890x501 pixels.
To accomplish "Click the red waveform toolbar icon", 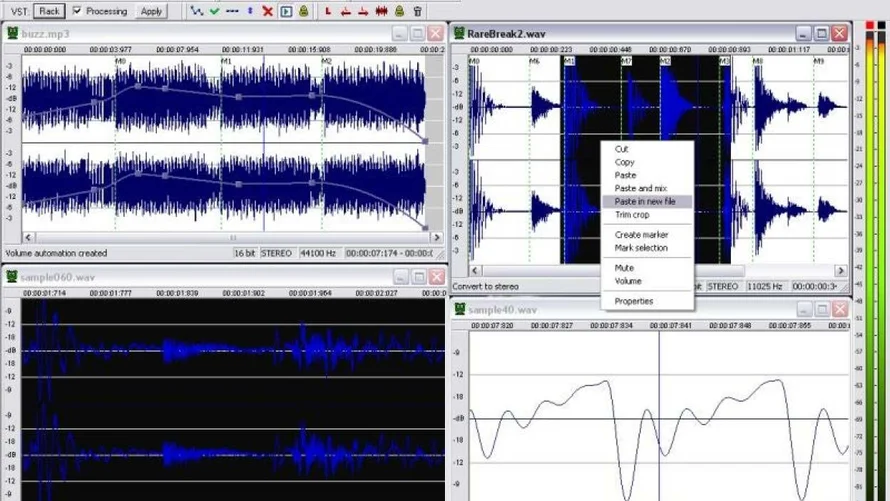I will point(381,11).
